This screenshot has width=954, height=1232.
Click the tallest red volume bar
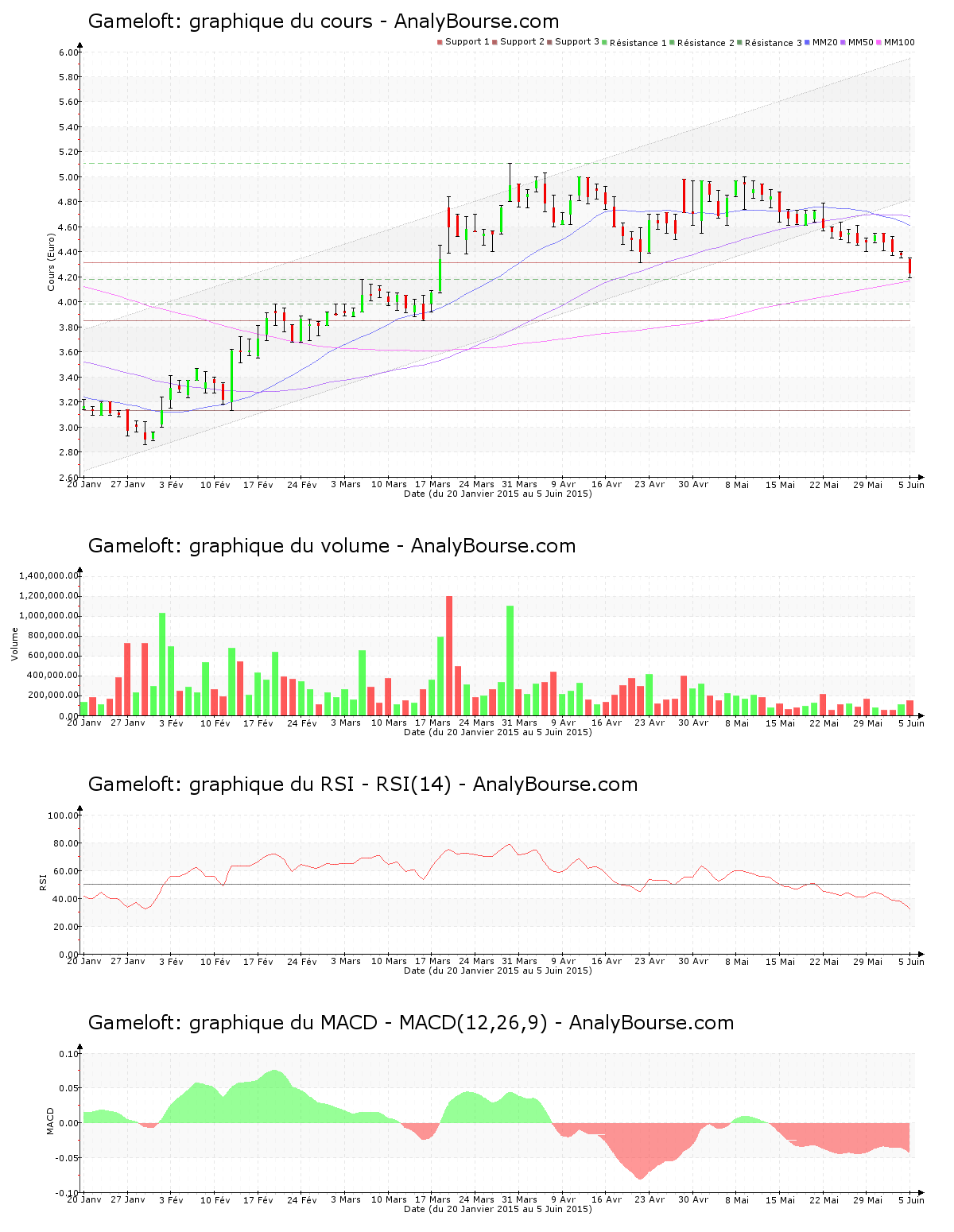[449, 656]
